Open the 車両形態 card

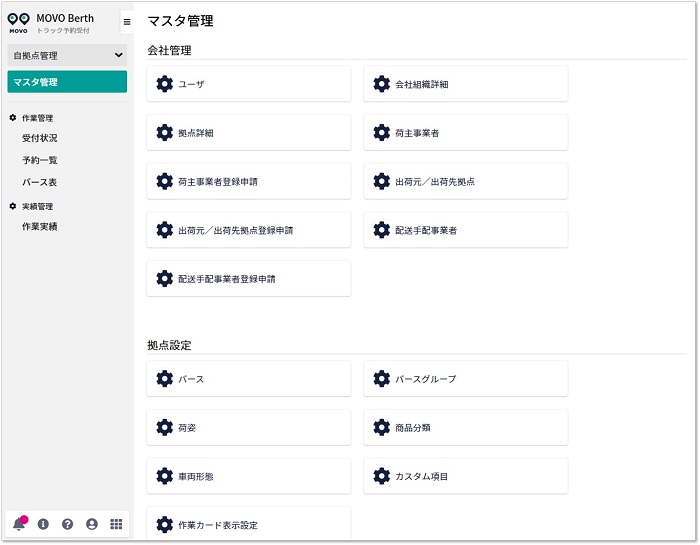249,476
